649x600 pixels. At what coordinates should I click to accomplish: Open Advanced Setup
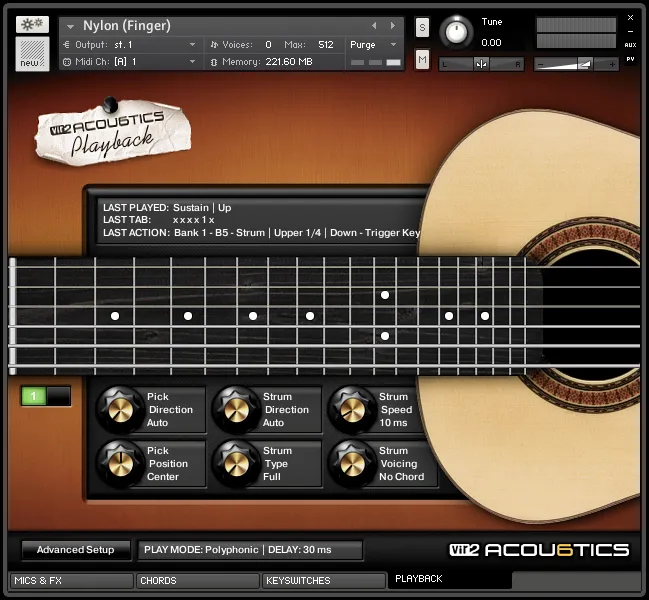pos(76,550)
